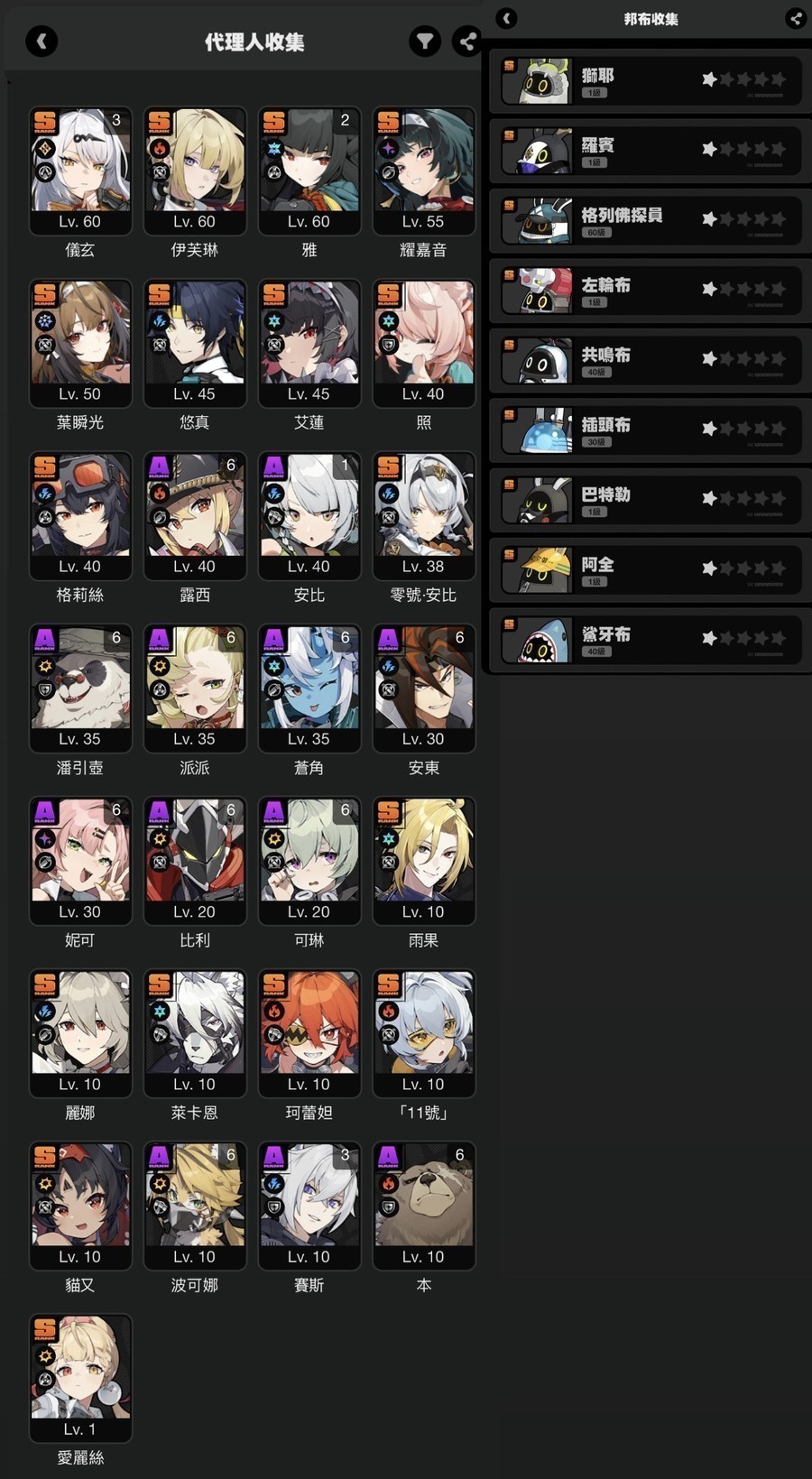Click the A-rank badge on 露西's card

(159, 467)
